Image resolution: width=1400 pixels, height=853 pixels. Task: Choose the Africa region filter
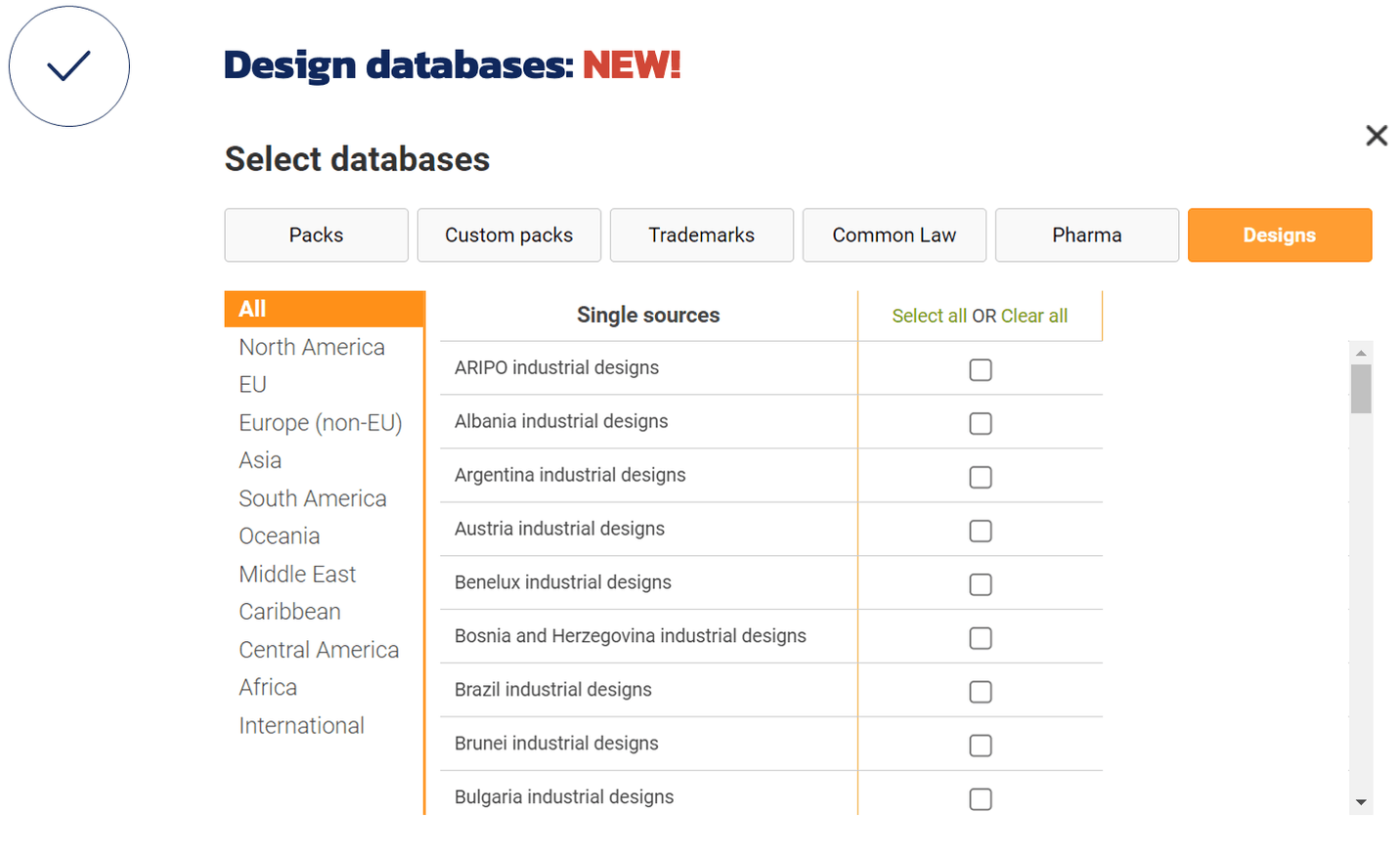267,687
